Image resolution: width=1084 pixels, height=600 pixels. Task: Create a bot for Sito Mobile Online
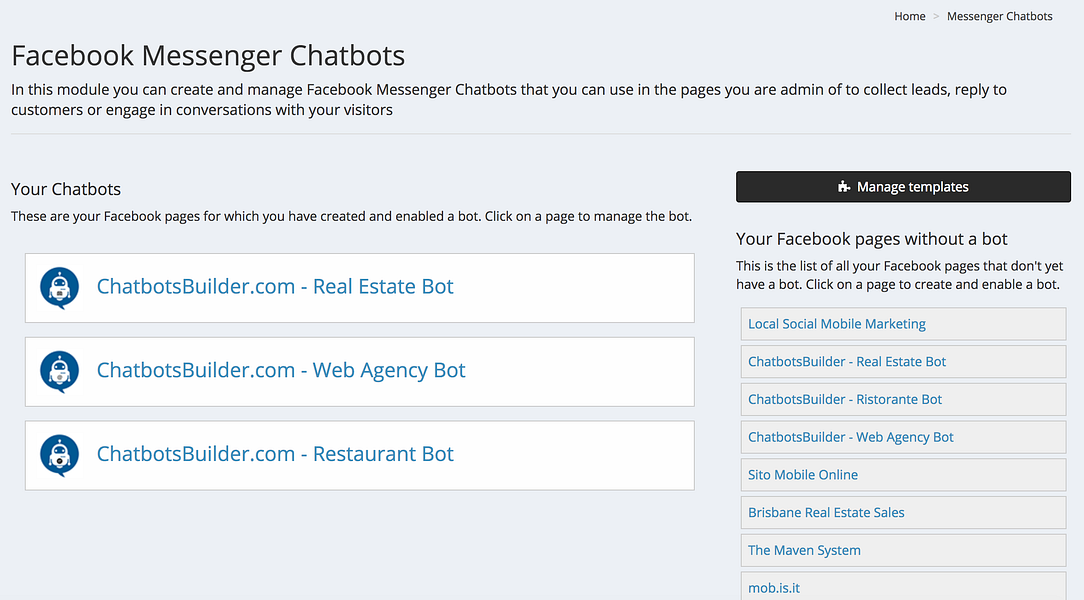(802, 474)
